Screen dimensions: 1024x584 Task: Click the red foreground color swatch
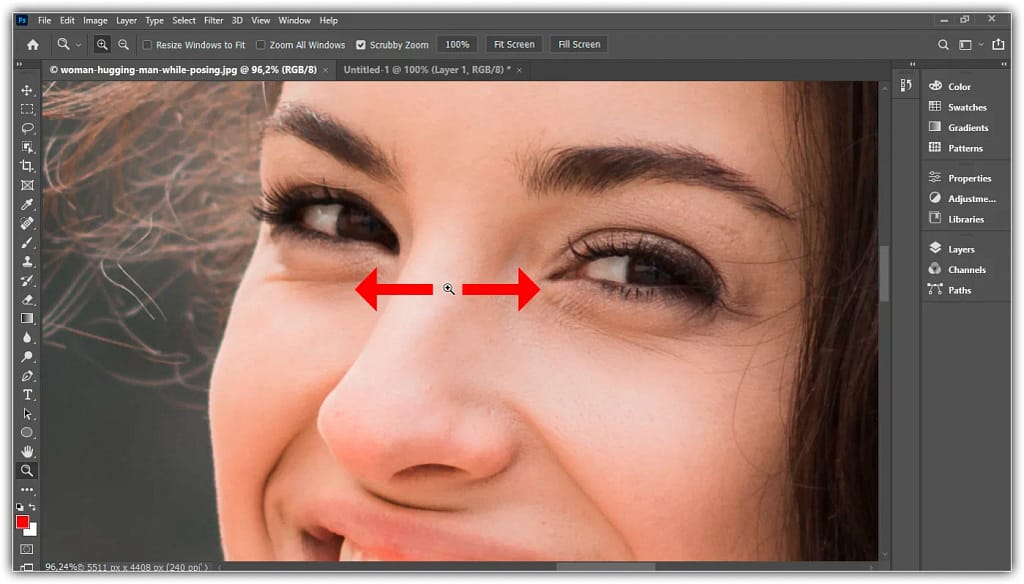[22, 522]
